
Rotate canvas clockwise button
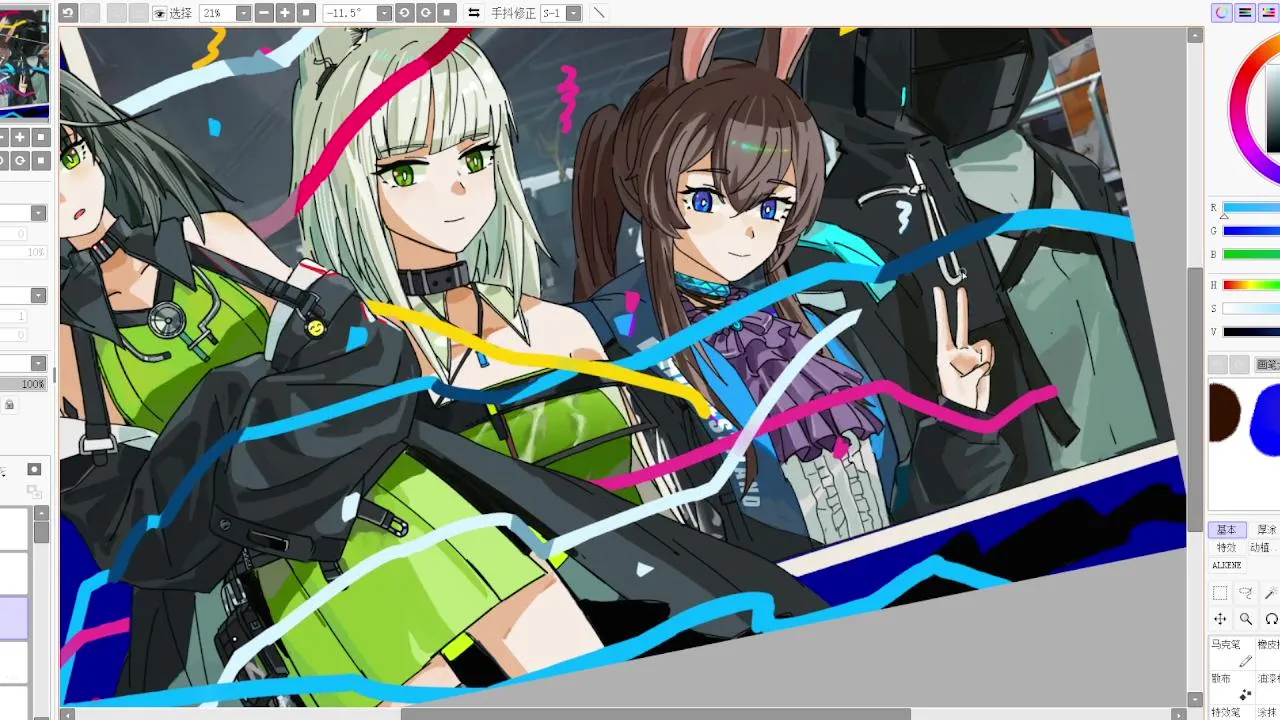coord(425,13)
